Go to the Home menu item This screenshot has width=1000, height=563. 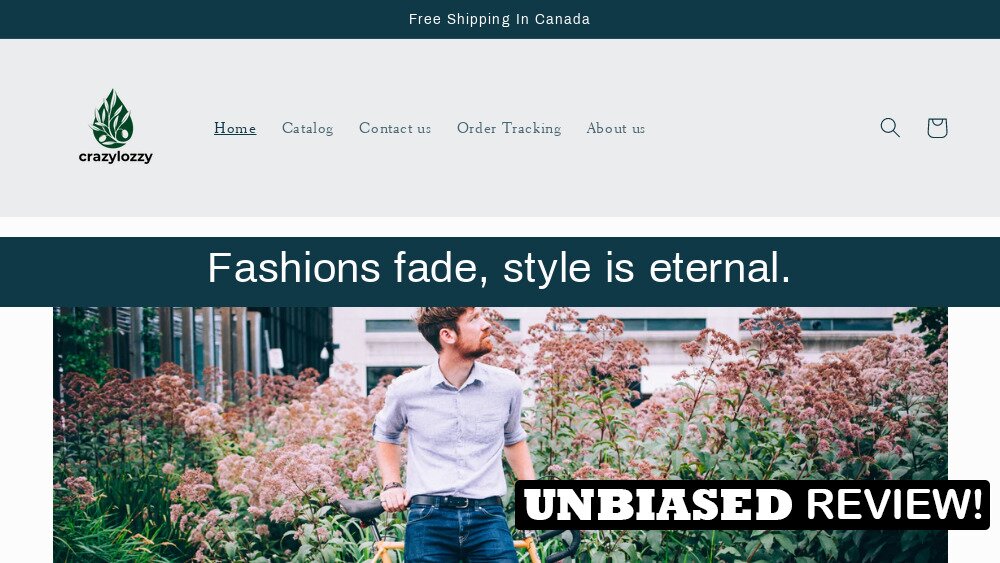tap(235, 128)
